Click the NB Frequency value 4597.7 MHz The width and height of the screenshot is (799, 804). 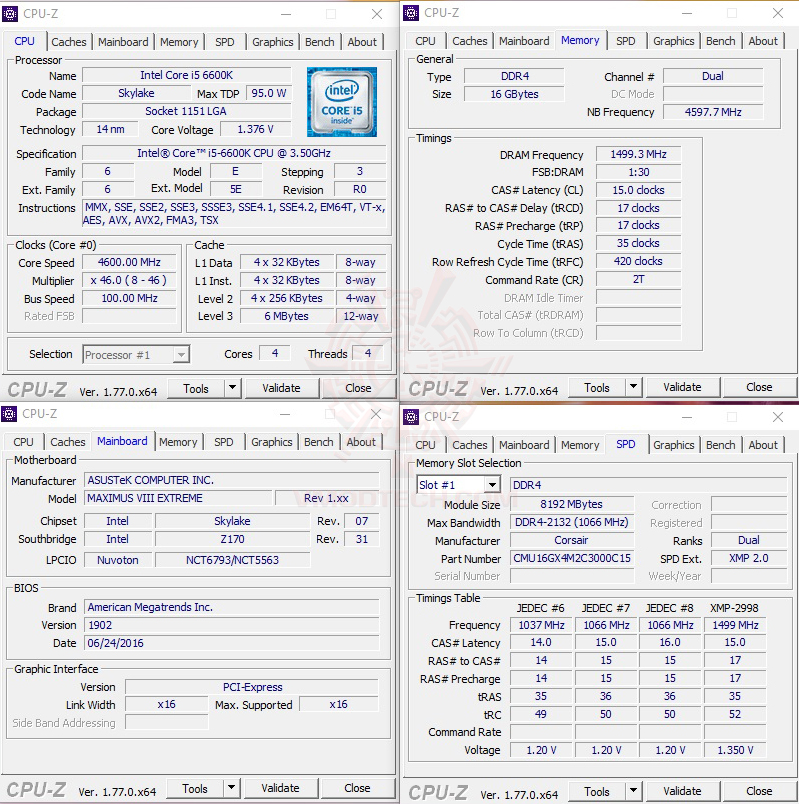pyautogui.click(x=713, y=112)
